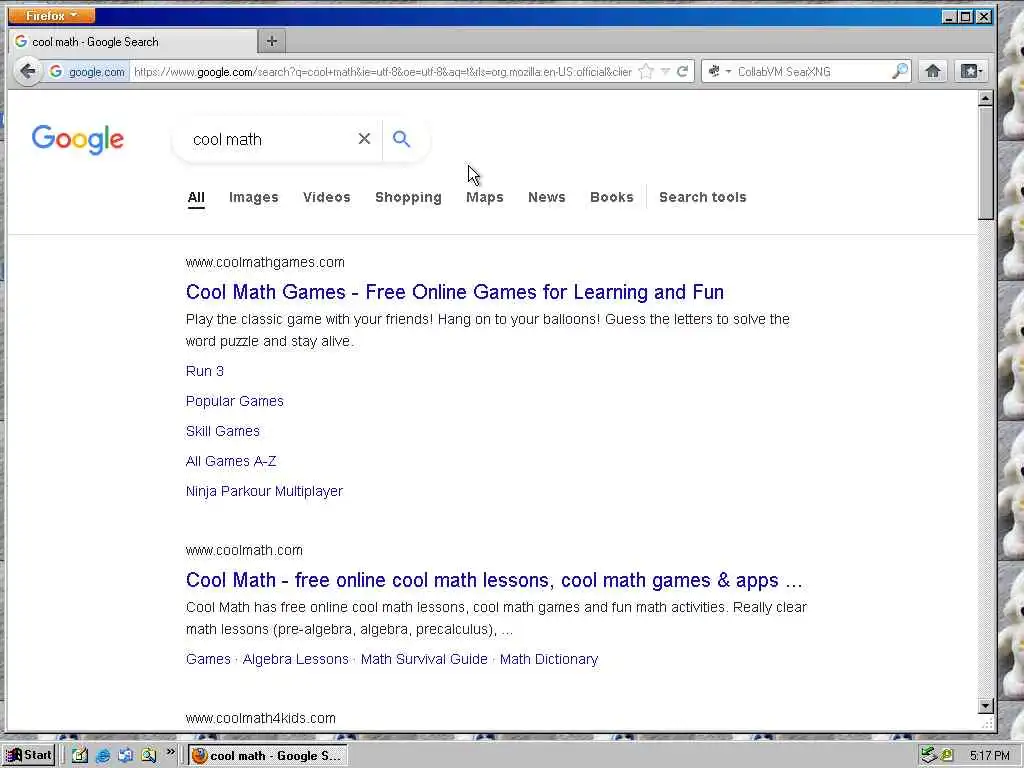Open Search tools options
The width and height of the screenshot is (1024, 768).
(703, 197)
